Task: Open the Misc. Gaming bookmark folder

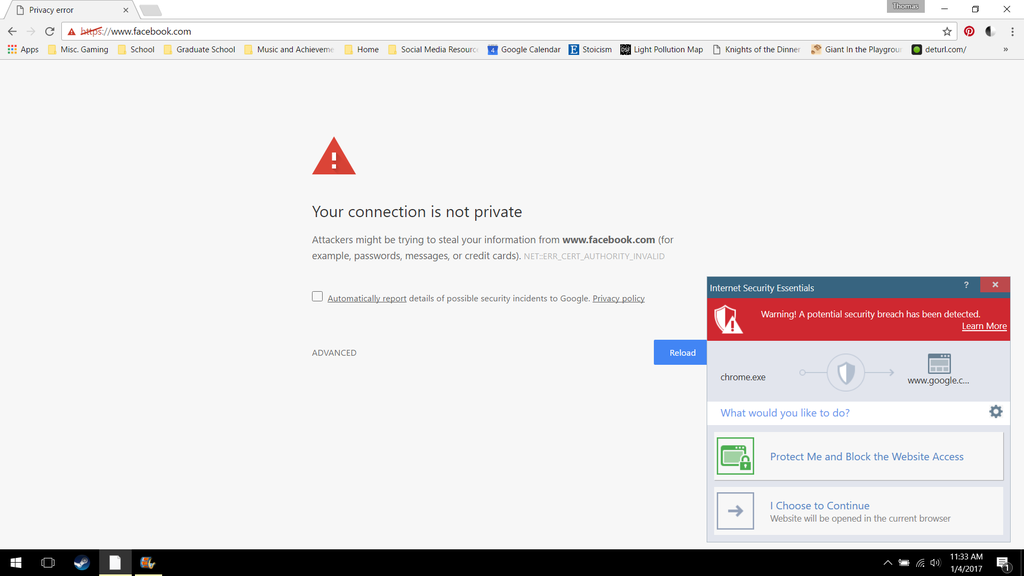Action: pos(78,50)
